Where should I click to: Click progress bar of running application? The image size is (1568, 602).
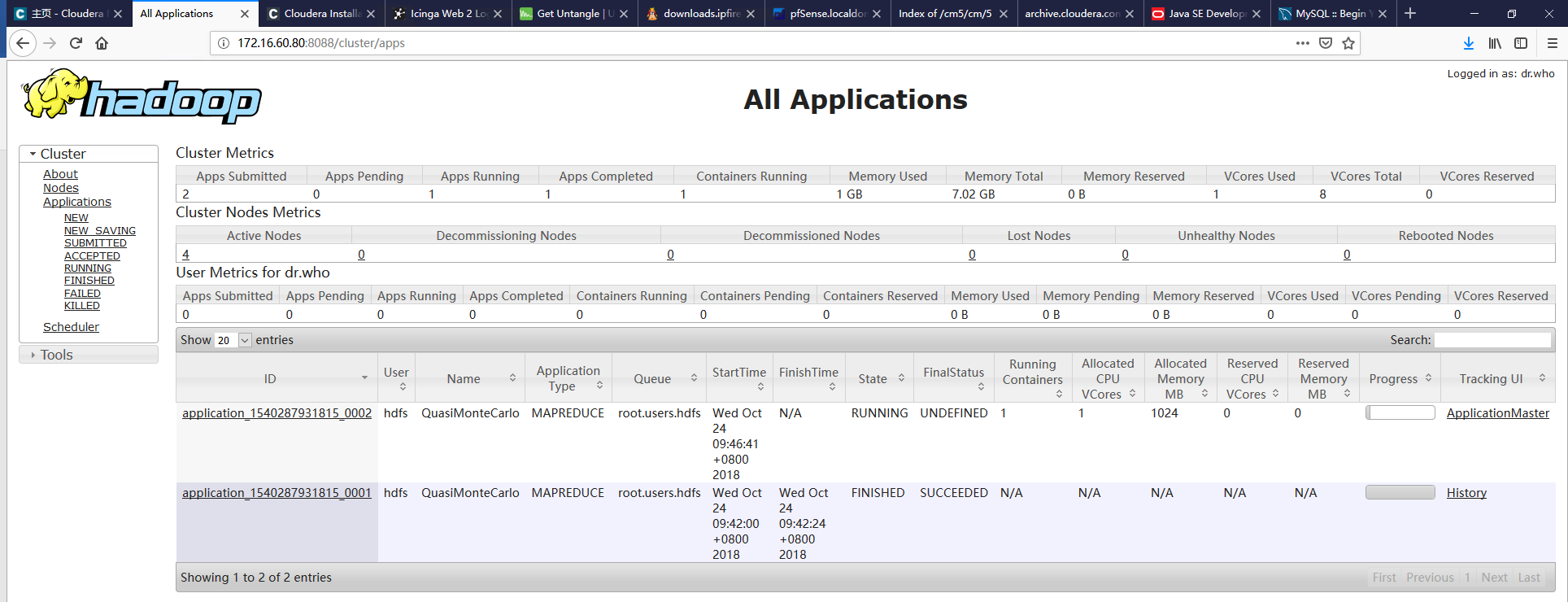tap(1400, 412)
